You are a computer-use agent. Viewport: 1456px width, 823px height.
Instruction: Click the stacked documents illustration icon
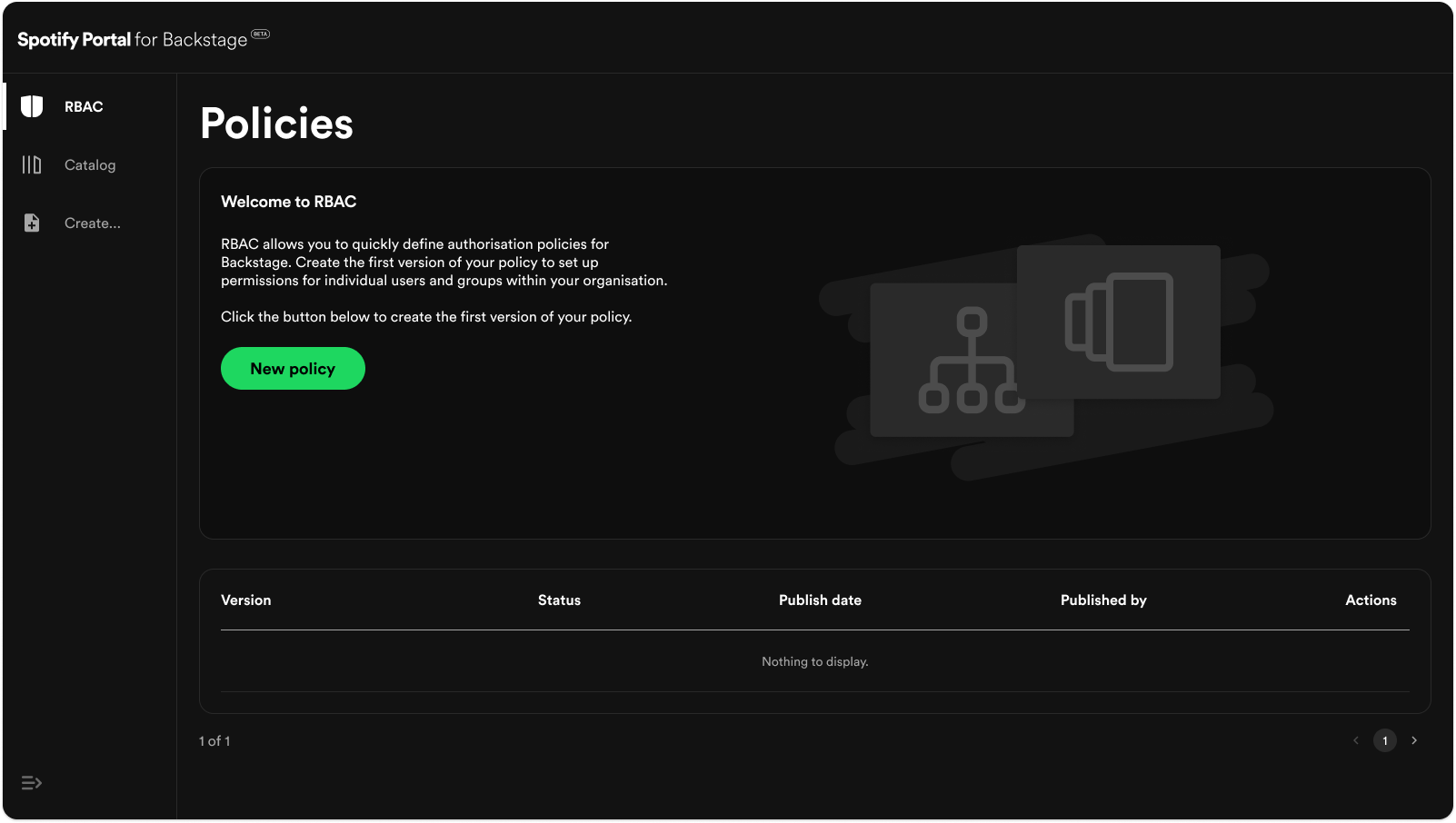click(x=1119, y=322)
